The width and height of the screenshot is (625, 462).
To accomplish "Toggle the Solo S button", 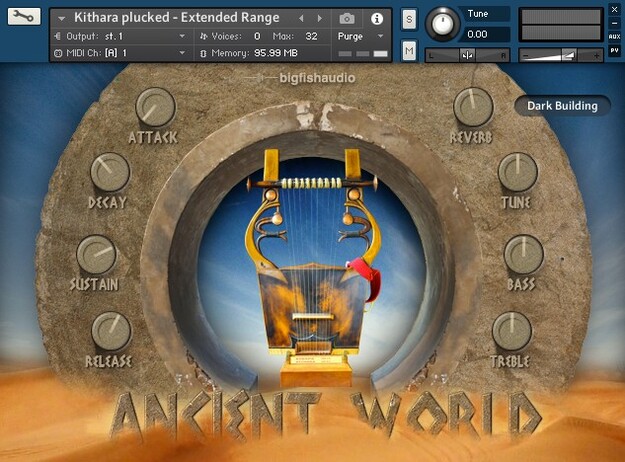I will point(409,19).
